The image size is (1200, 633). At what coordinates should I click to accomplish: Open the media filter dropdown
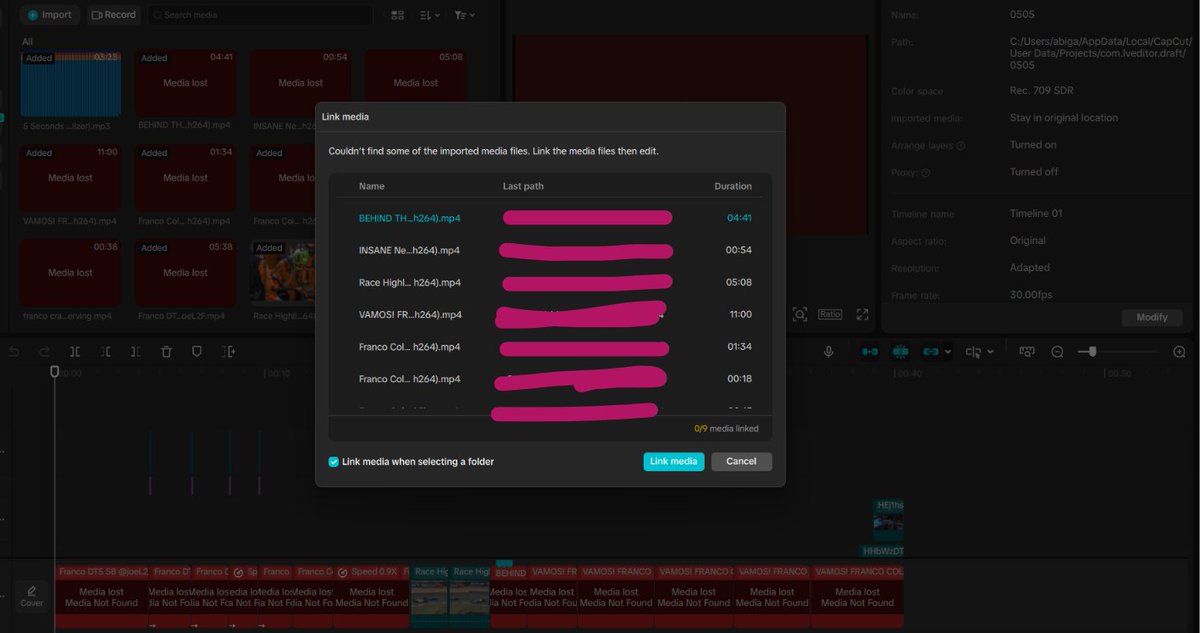[464, 15]
